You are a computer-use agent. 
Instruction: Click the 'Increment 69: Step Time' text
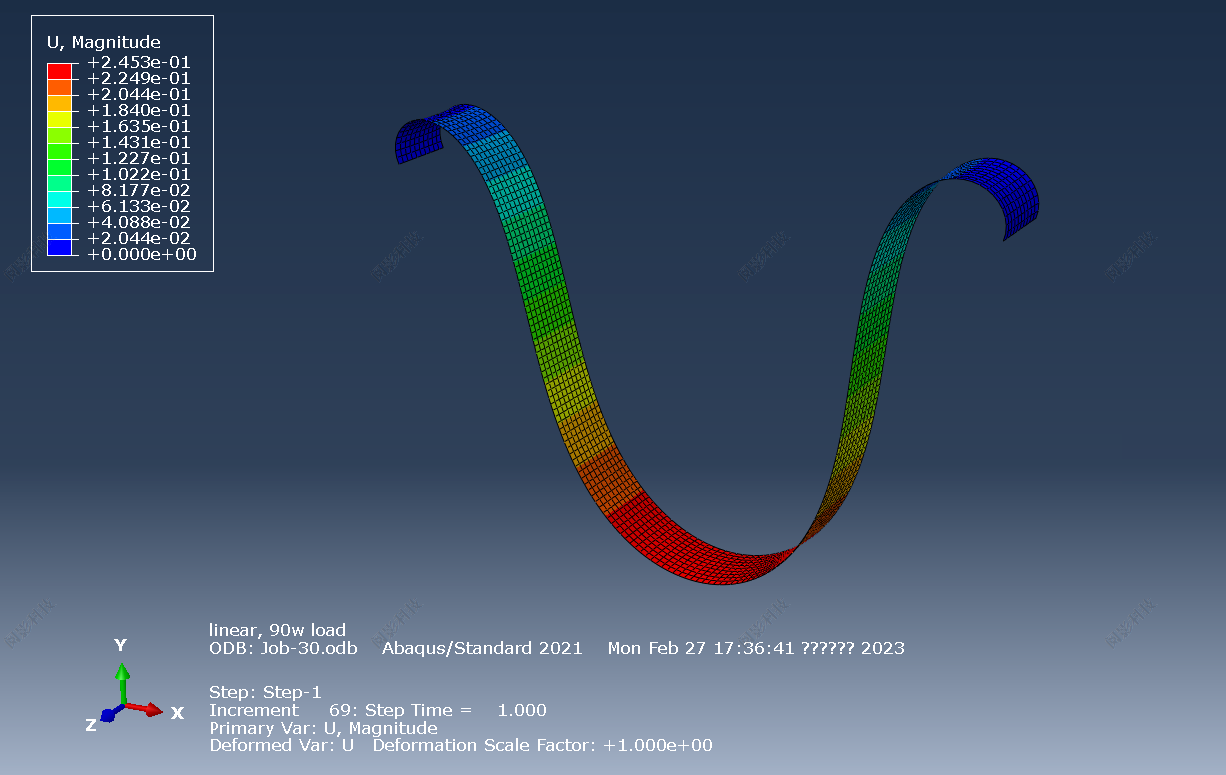[320, 710]
